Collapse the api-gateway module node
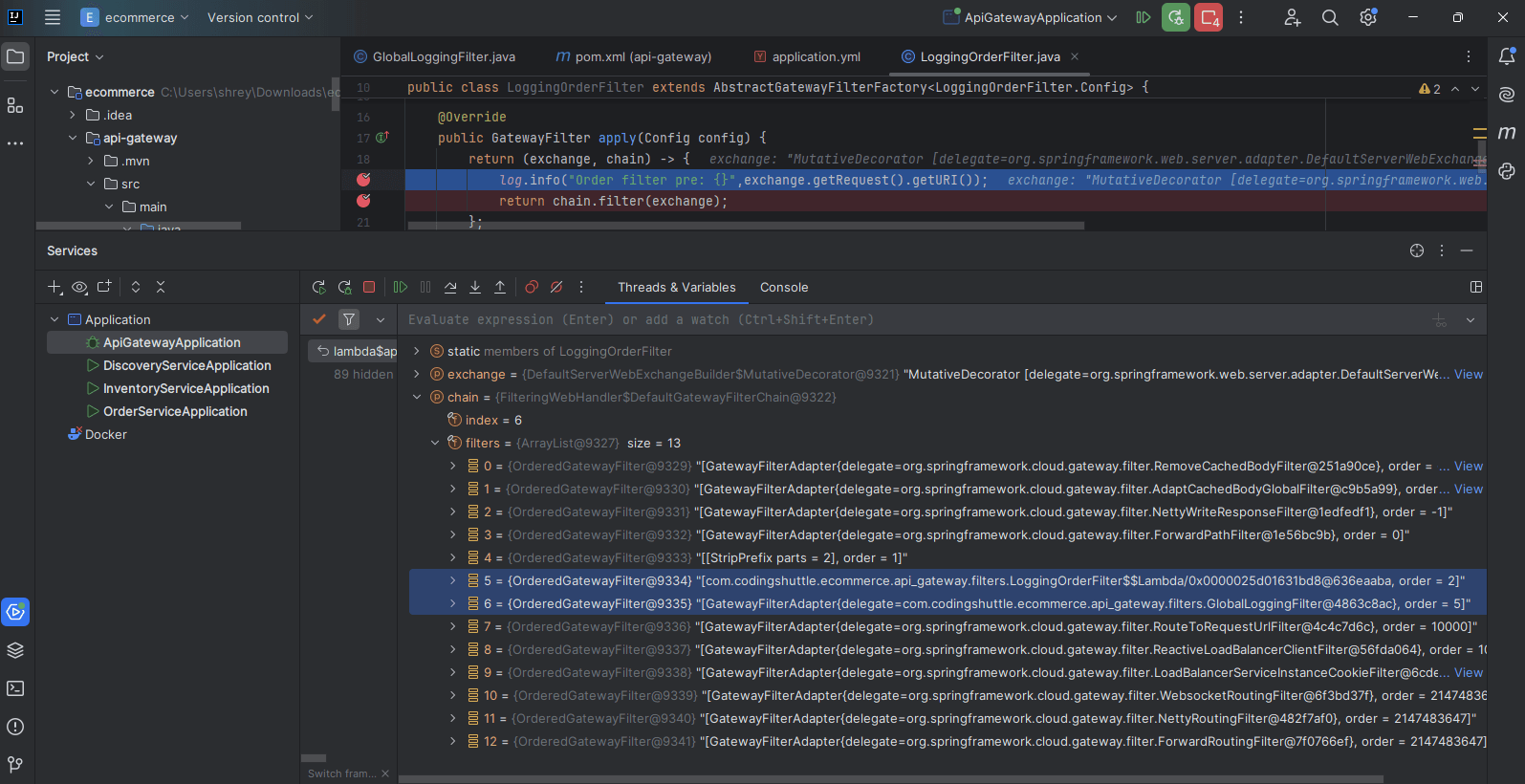 point(72,138)
